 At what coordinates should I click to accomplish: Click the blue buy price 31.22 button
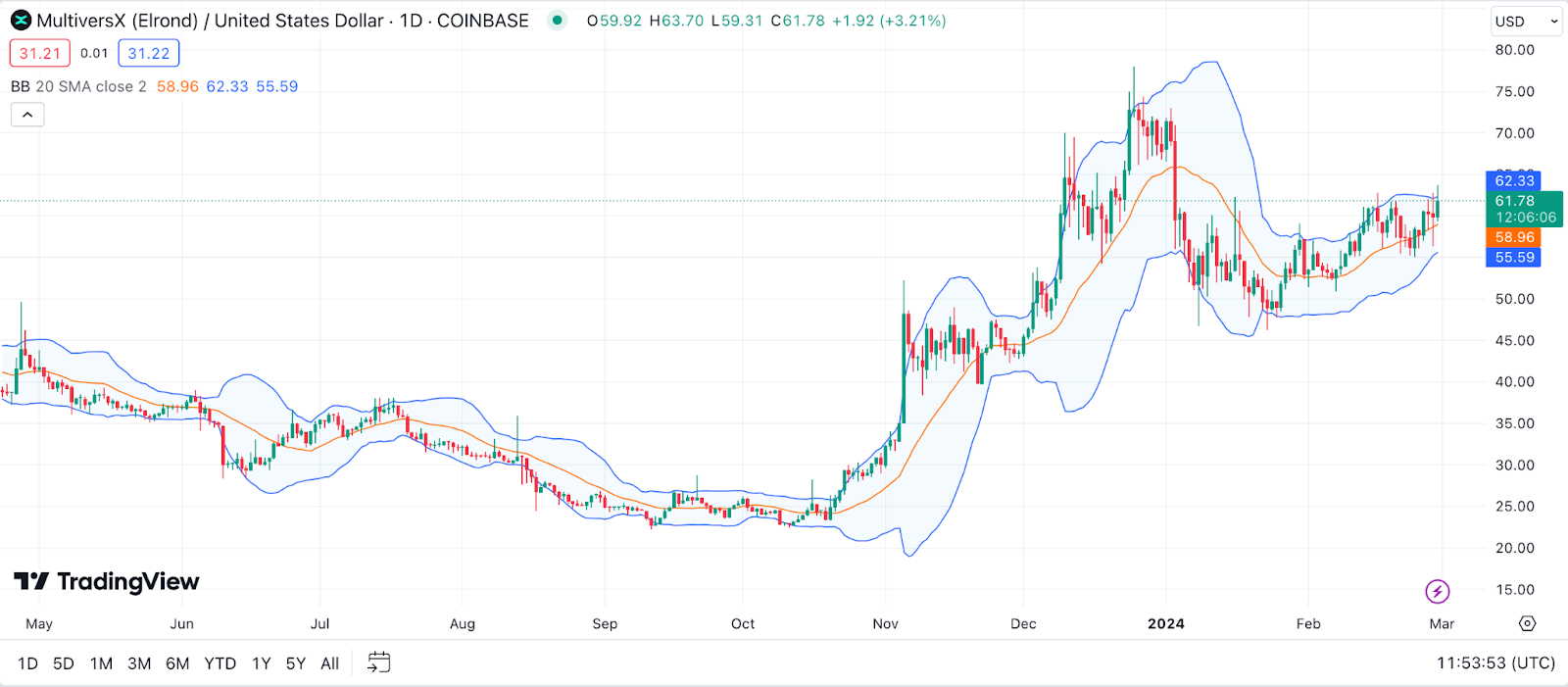[149, 54]
